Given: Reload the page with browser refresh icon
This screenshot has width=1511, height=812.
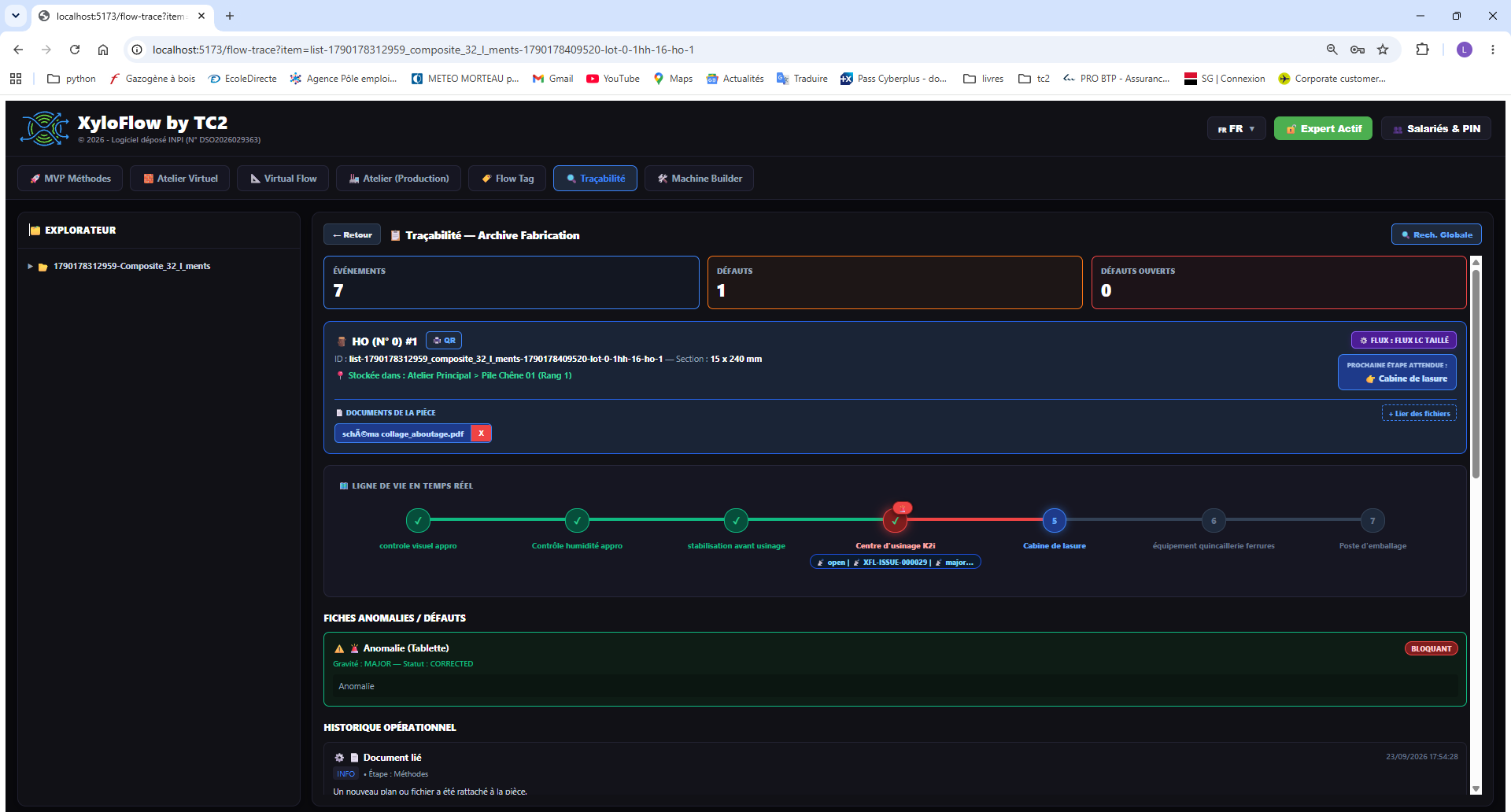Looking at the screenshot, I should [75, 50].
